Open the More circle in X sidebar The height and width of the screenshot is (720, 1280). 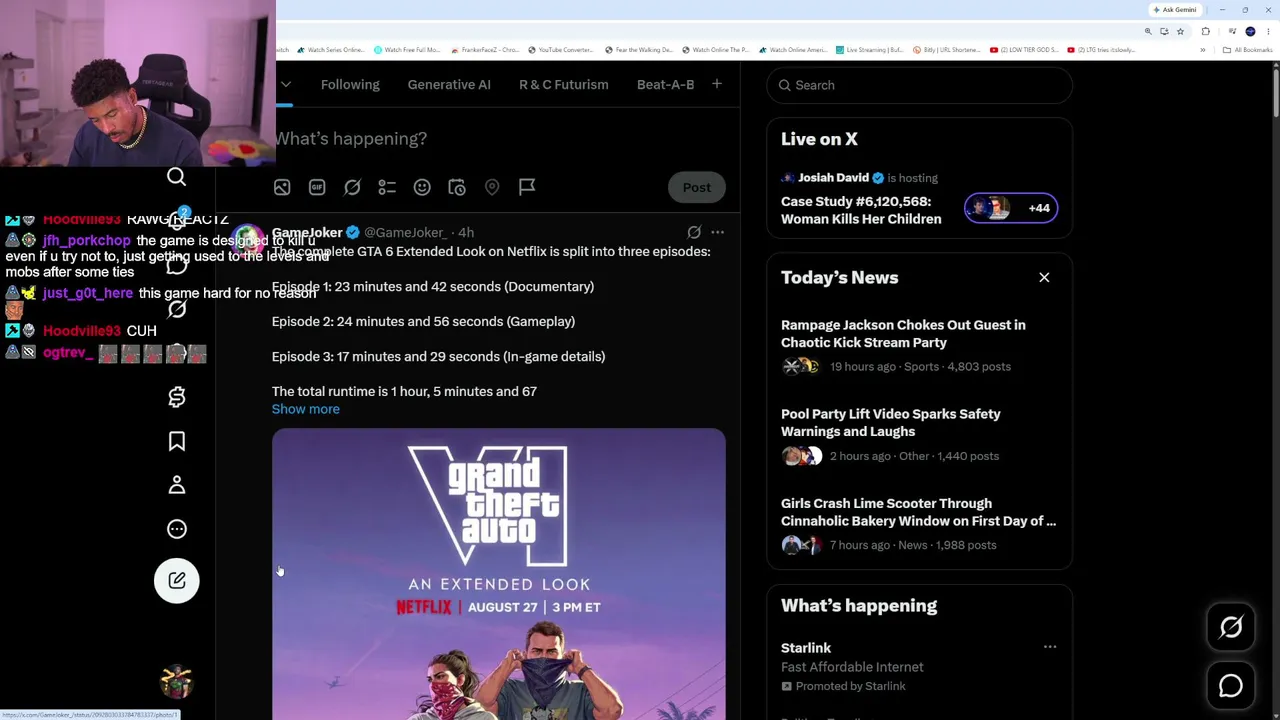point(176,529)
